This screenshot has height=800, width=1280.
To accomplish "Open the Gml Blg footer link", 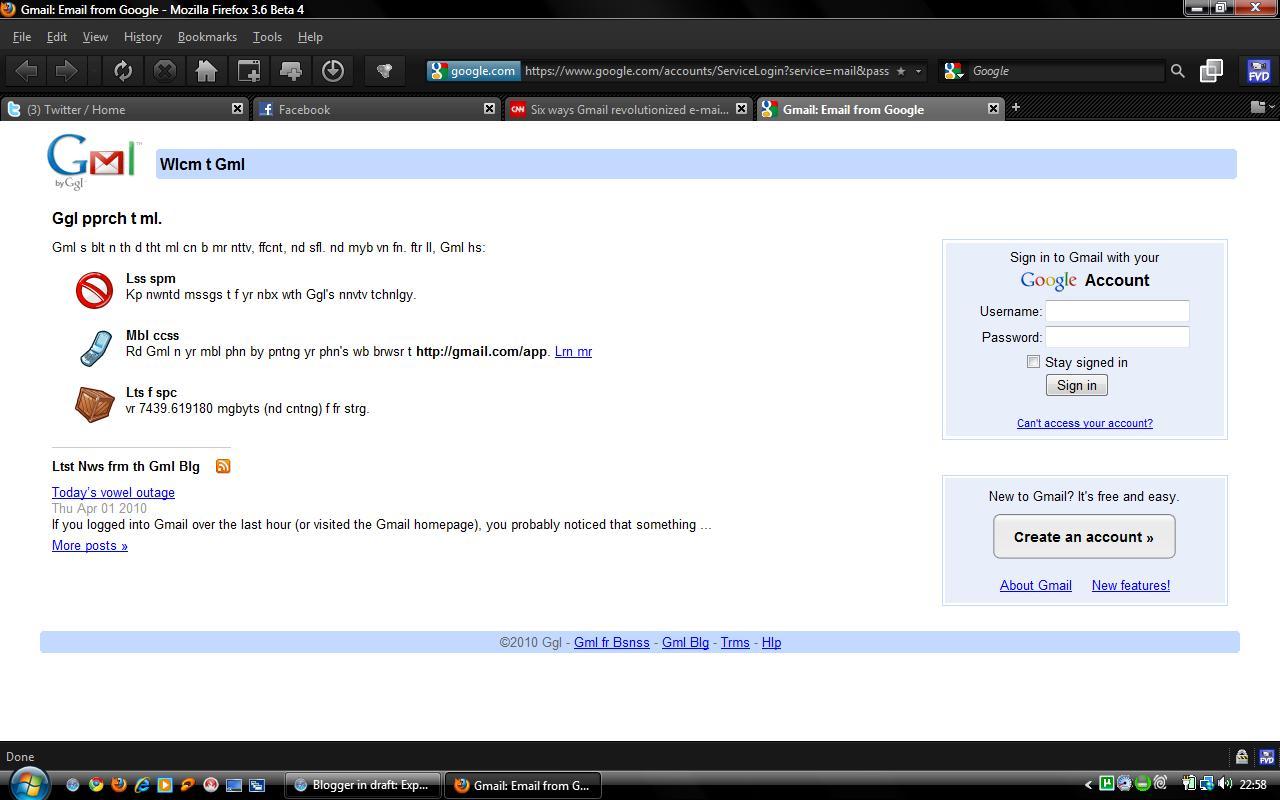I will (x=685, y=643).
